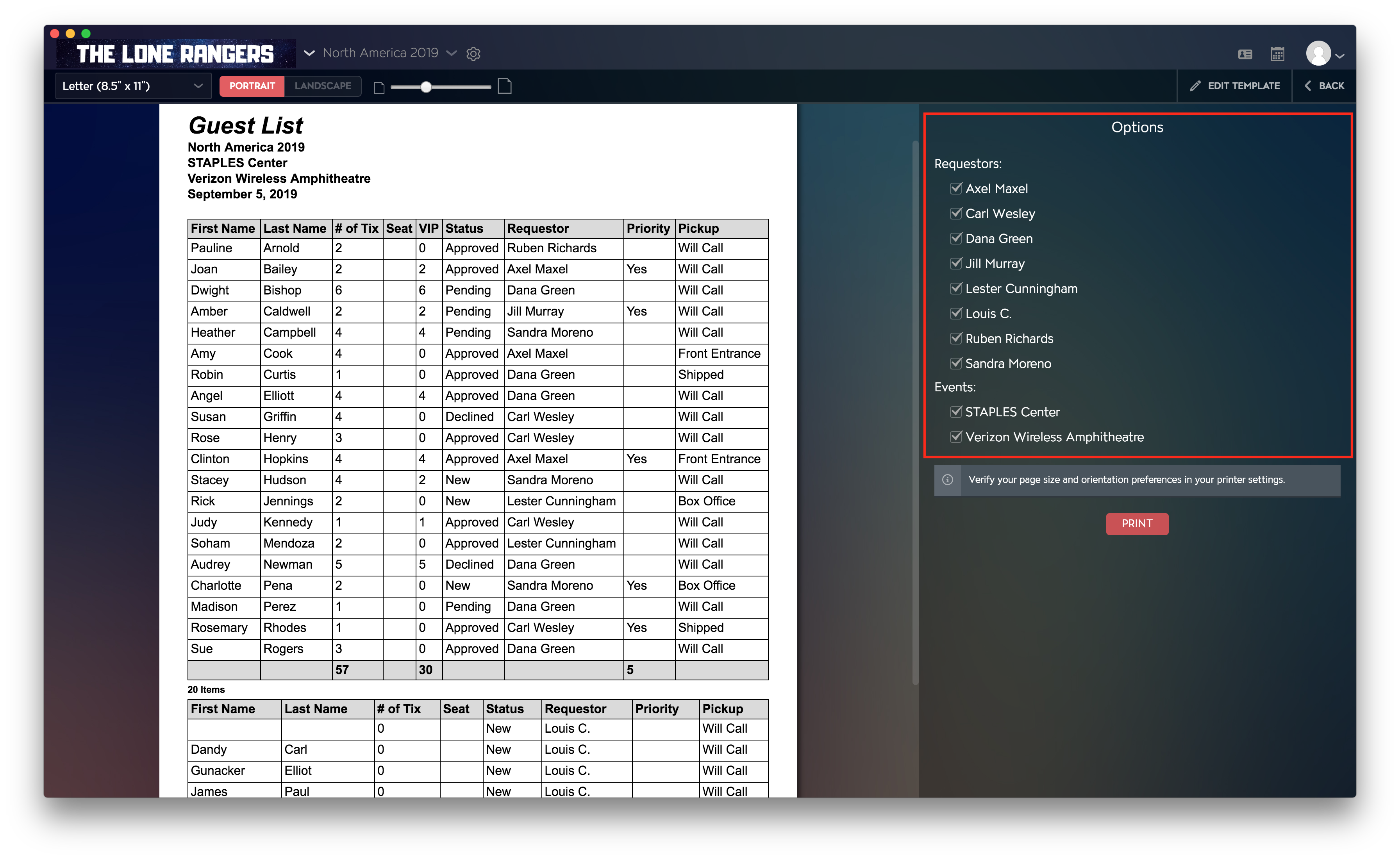Click the Options panel heading
This screenshot has width=1400, height=860.
pyautogui.click(x=1137, y=127)
